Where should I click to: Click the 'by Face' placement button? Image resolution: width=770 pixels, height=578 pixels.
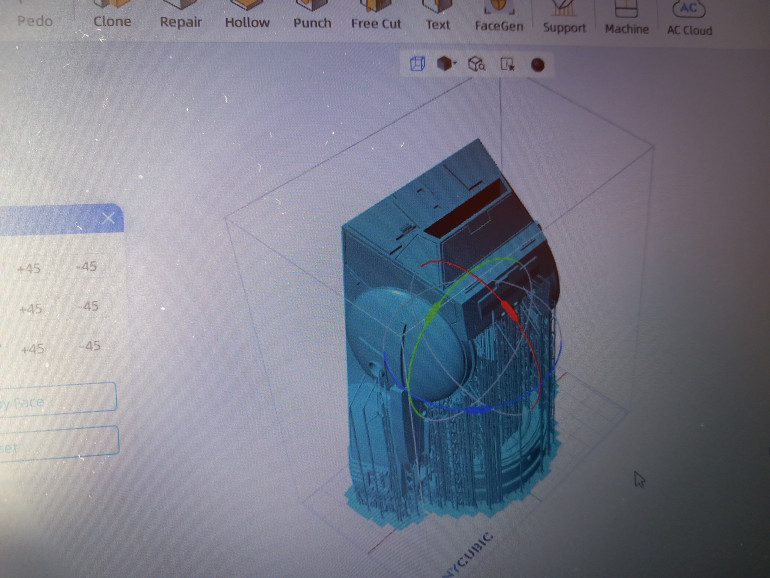click(x=58, y=400)
